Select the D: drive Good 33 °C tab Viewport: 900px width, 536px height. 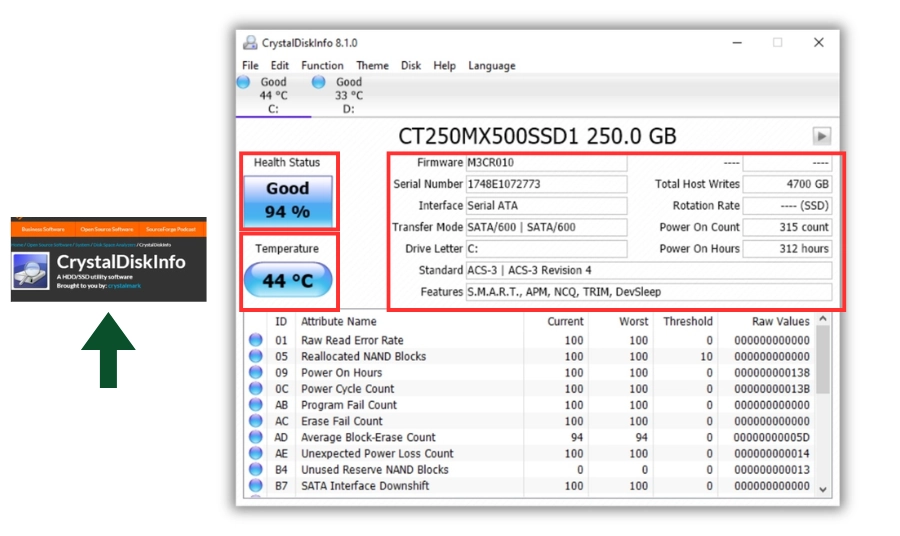[x=348, y=95]
